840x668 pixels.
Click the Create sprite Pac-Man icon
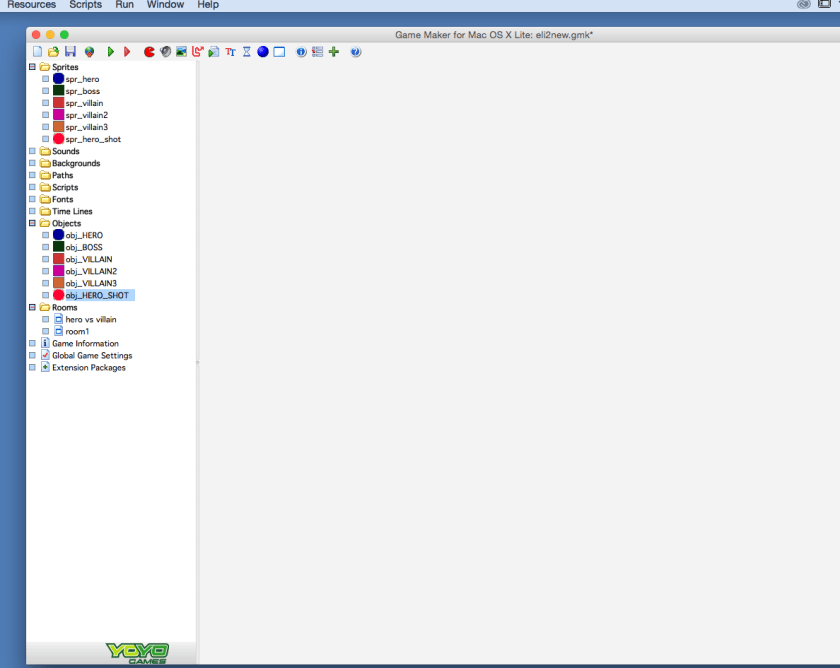pos(149,52)
